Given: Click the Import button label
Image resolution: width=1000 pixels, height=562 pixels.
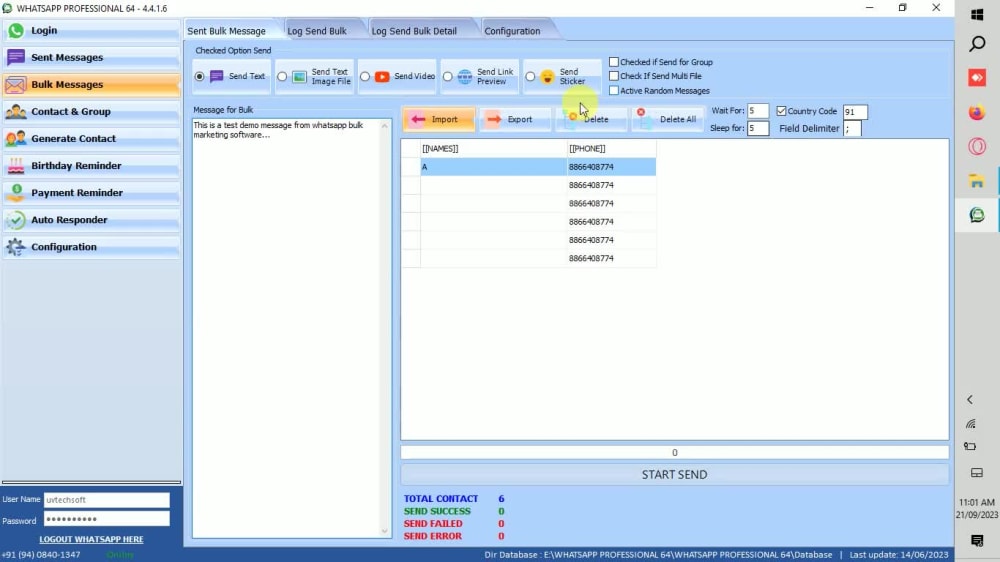Looking at the screenshot, I should tap(445, 119).
